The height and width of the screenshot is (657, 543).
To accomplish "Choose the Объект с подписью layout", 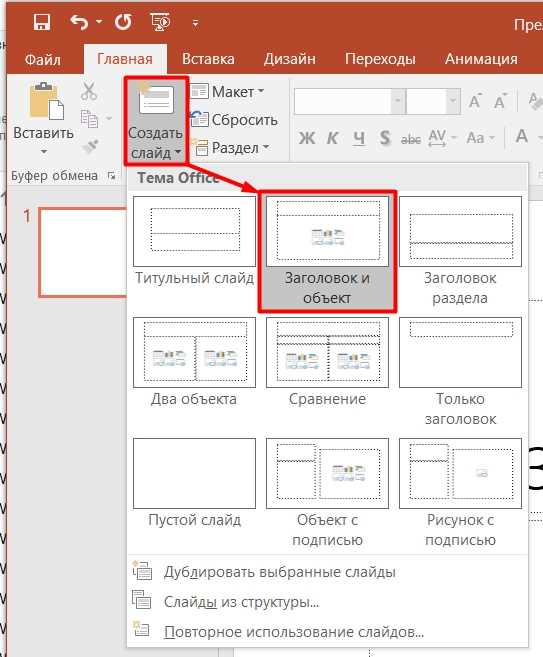I will pyautogui.click(x=327, y=493).
